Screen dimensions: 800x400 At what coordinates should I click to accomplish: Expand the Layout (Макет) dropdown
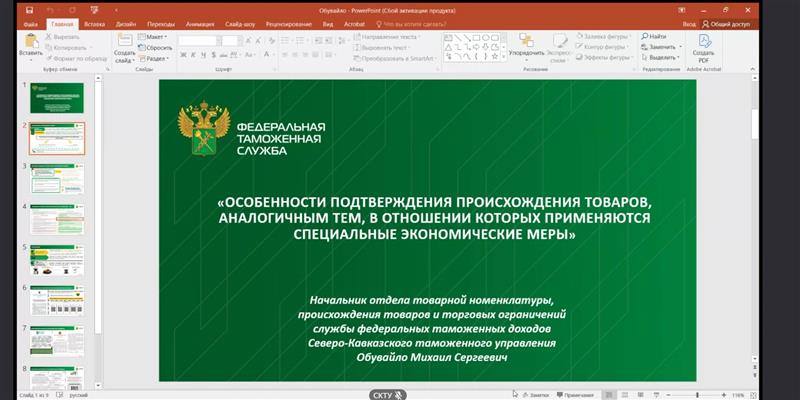tap(157, 36)
